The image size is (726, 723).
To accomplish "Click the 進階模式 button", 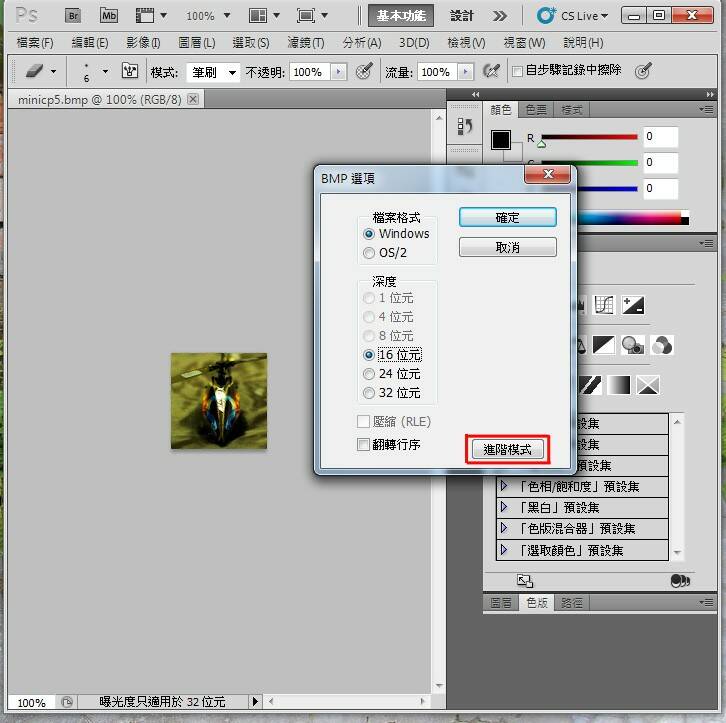I will 507,449.
